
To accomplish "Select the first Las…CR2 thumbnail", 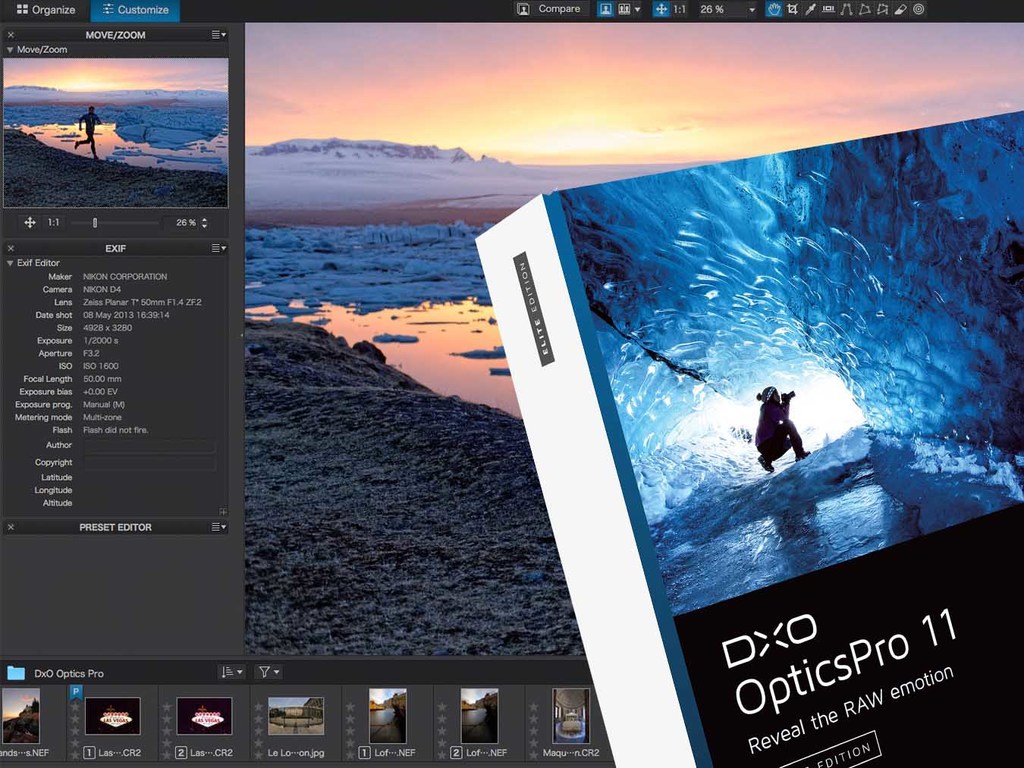I will (112, 716).
